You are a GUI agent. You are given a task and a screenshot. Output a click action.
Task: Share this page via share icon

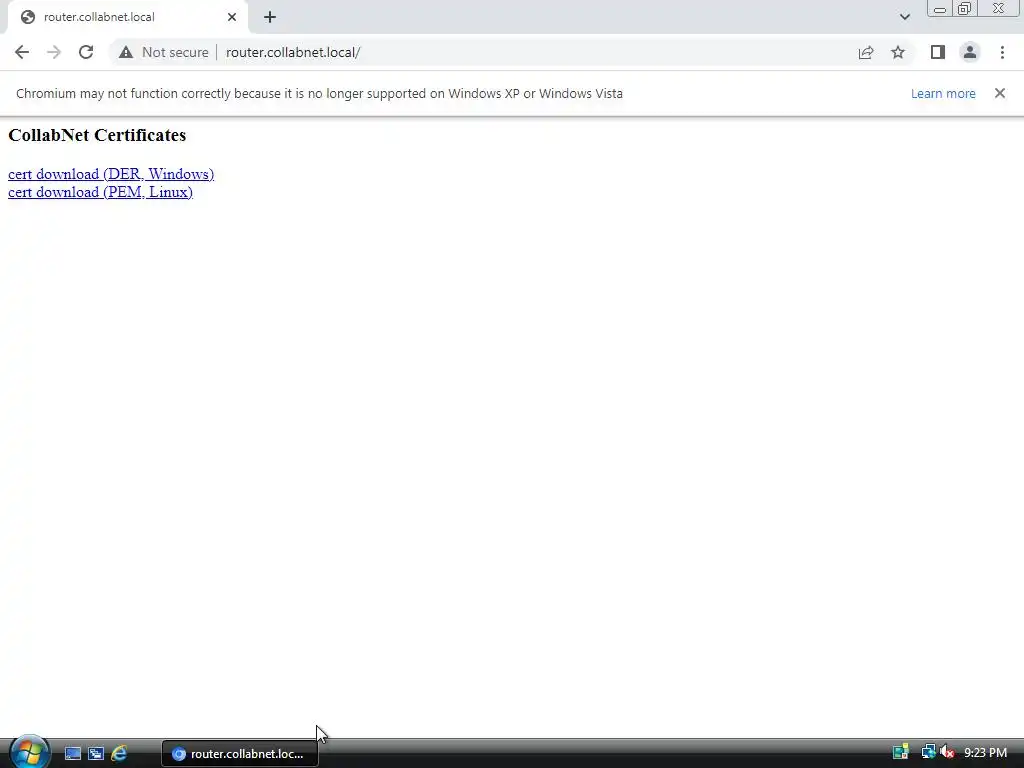click(866, 52)
